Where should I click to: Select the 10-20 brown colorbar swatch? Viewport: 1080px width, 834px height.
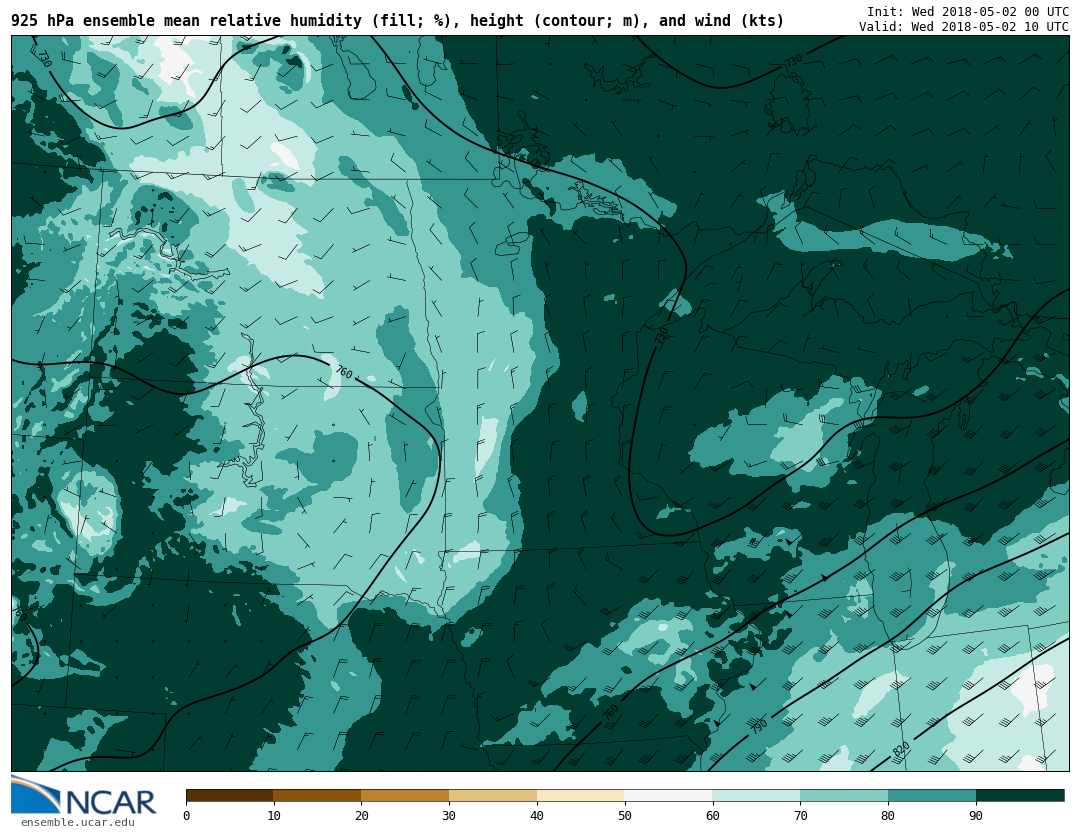[x=317, y=795]
